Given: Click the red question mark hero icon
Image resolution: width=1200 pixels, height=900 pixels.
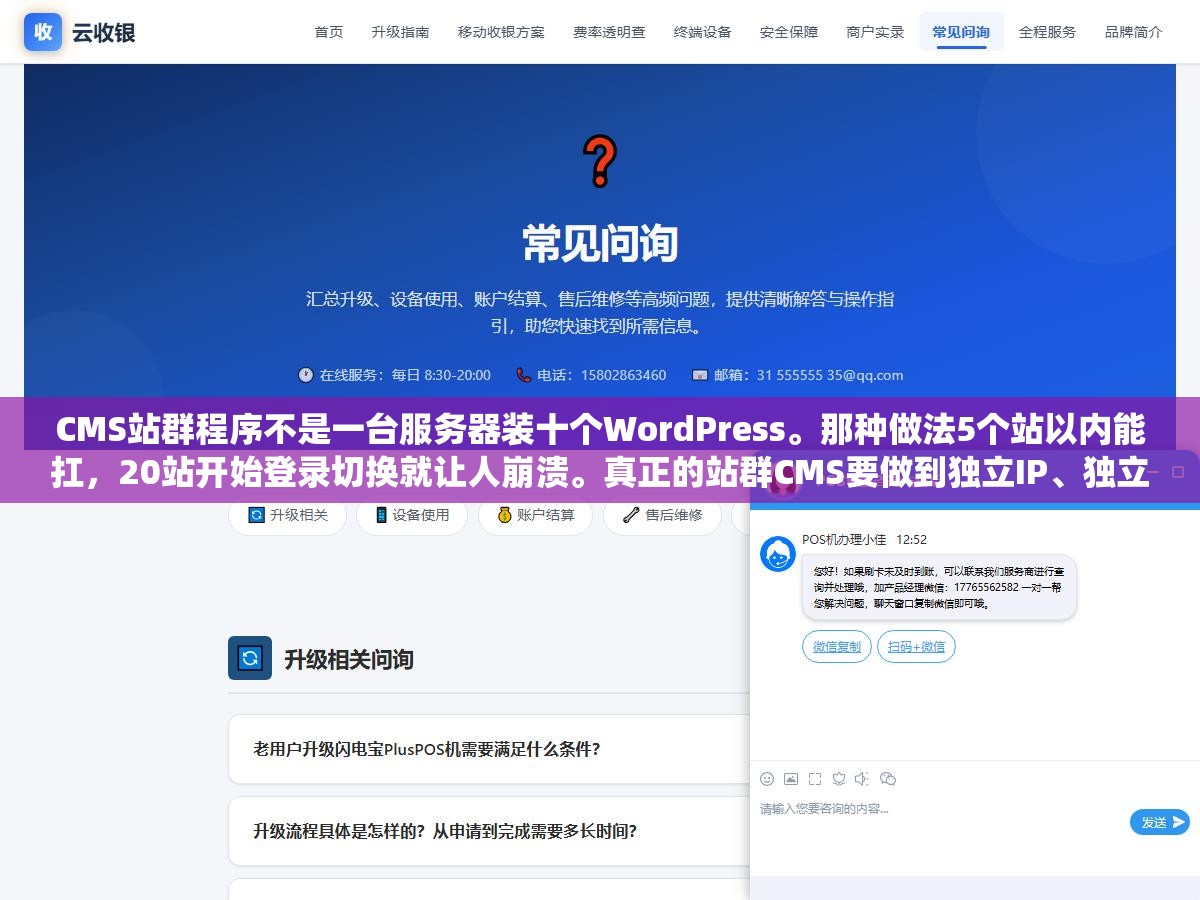Looking at the screenshot, I should pyautogui.click(x=600, y=161).
